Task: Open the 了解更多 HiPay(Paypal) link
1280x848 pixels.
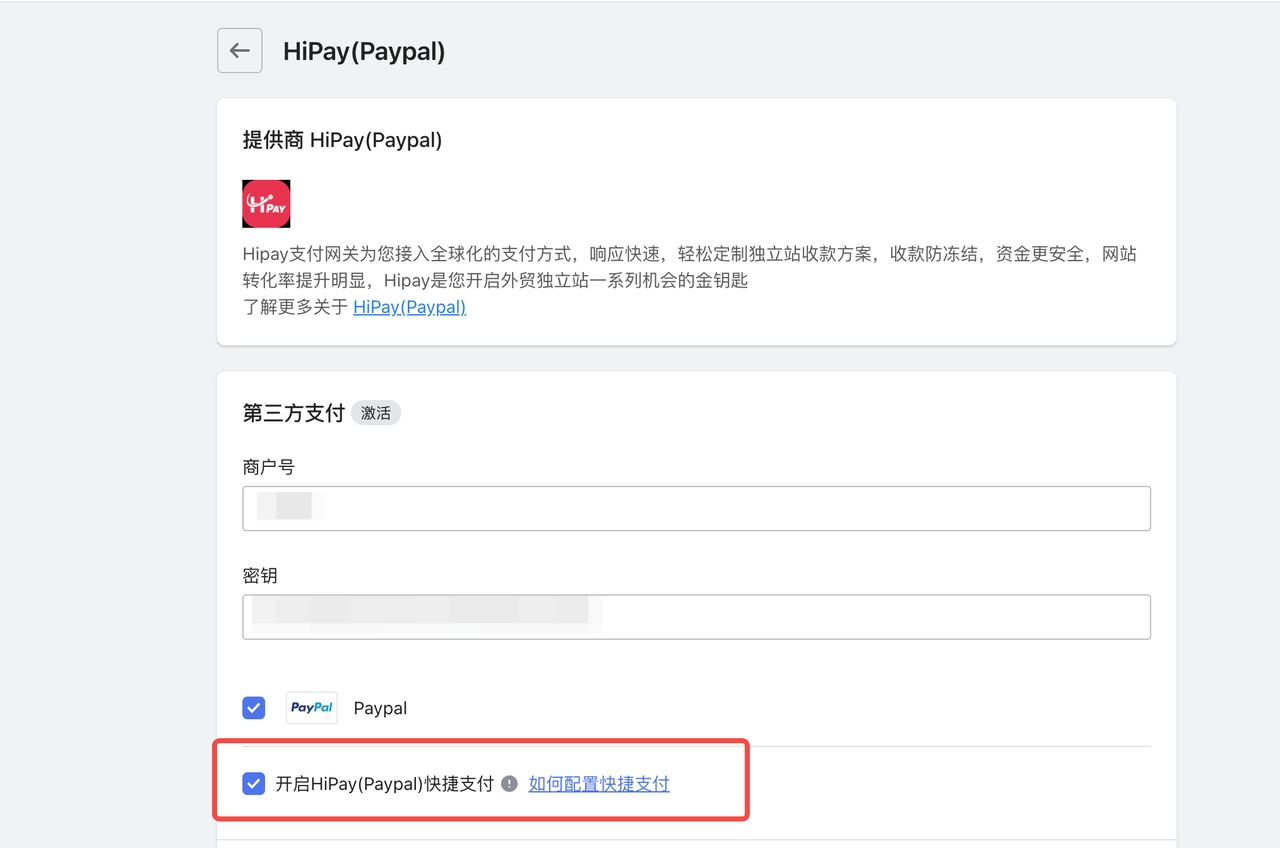Action: (x=410, y=307)
